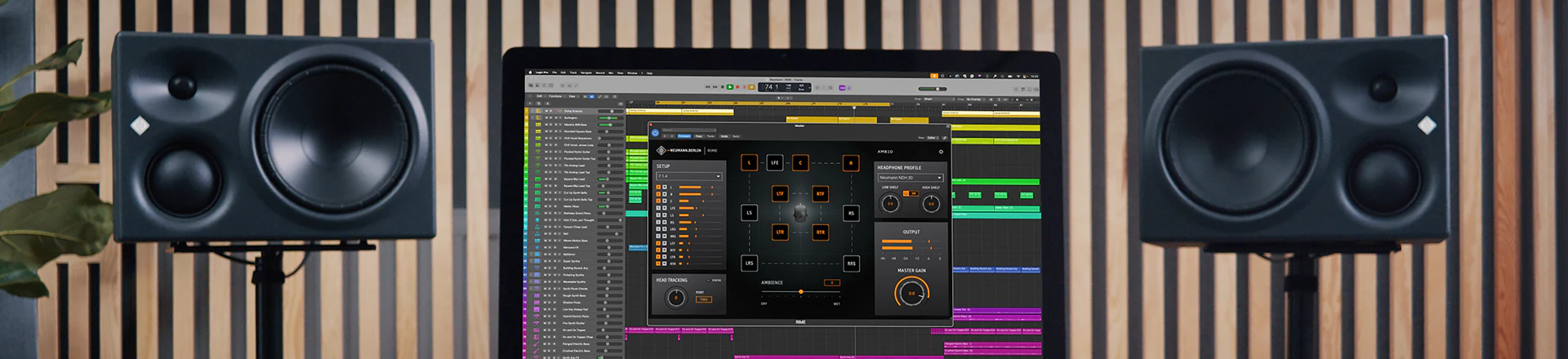The image size is (1568, 359).
Task: Select the L speaker channel button
Action: tap(749, 163)
